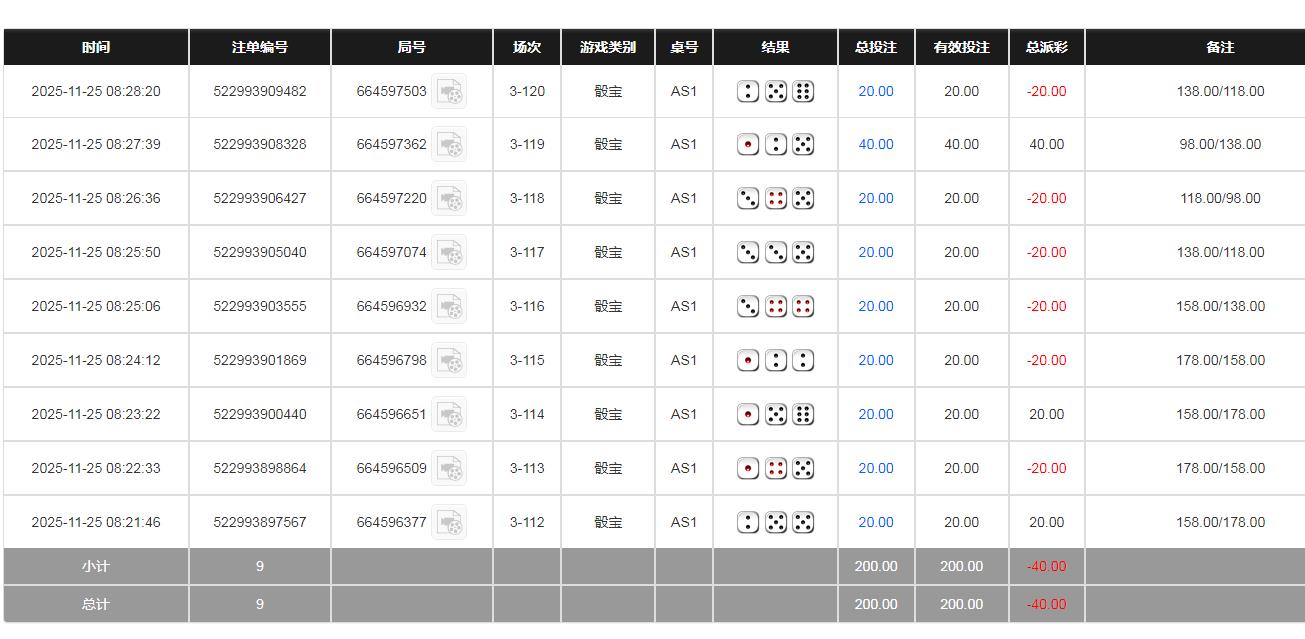This screenshot has height=639, width=1305.
Task: Select bet order number 522993909482
Action: (x=260, y=92)
